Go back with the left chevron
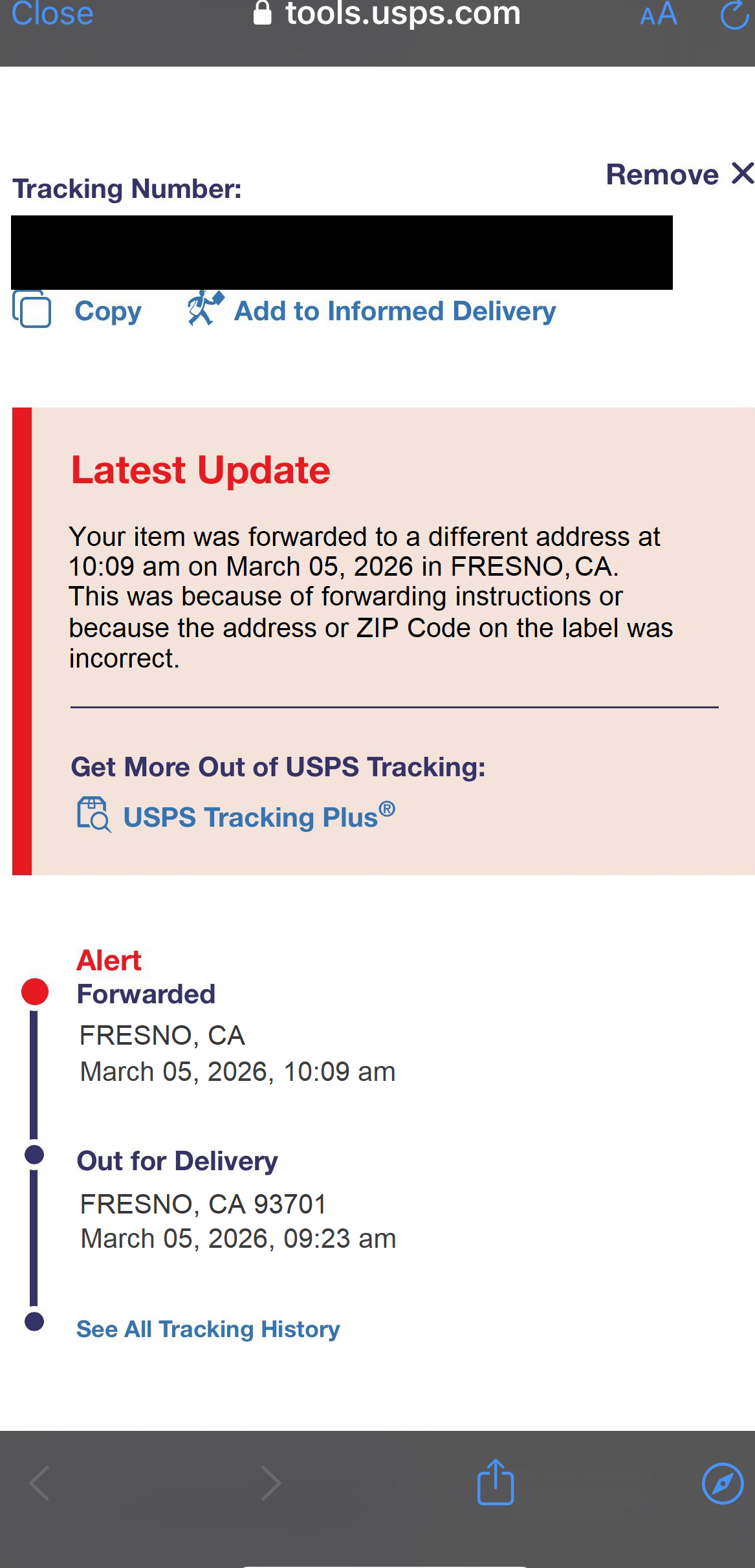The image size is (755, 1568). point(40,1483)
